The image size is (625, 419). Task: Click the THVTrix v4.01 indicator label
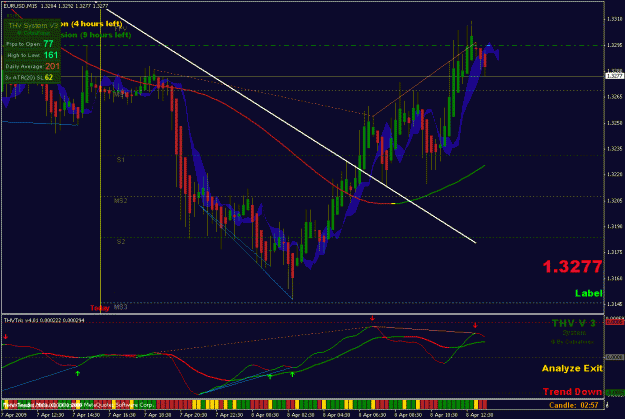coord(44,320)
